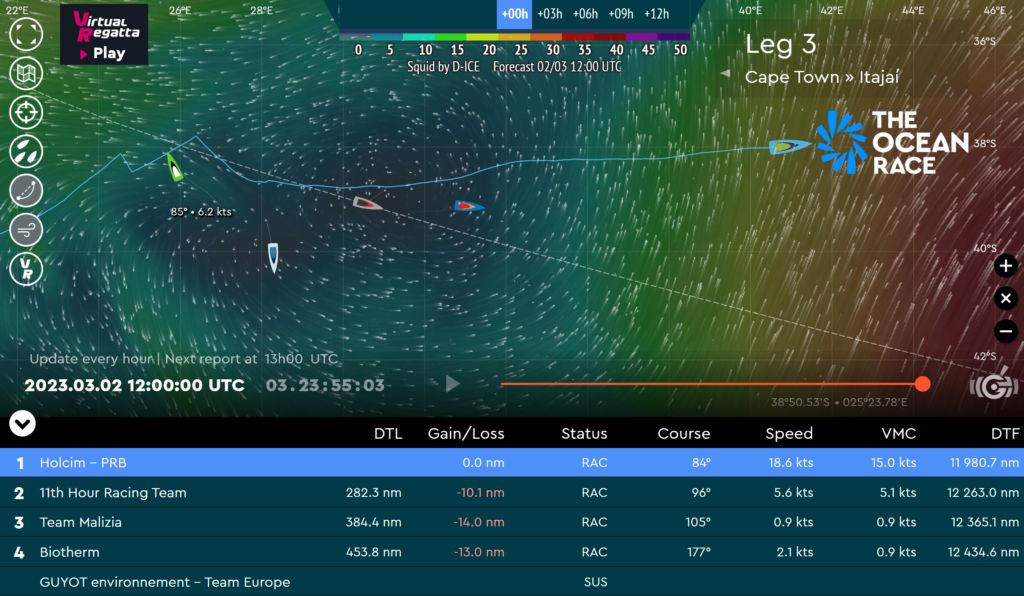Reset zoom with the X button
1024x596 pixels.
pyautogui.click(x=1006, y=298)
